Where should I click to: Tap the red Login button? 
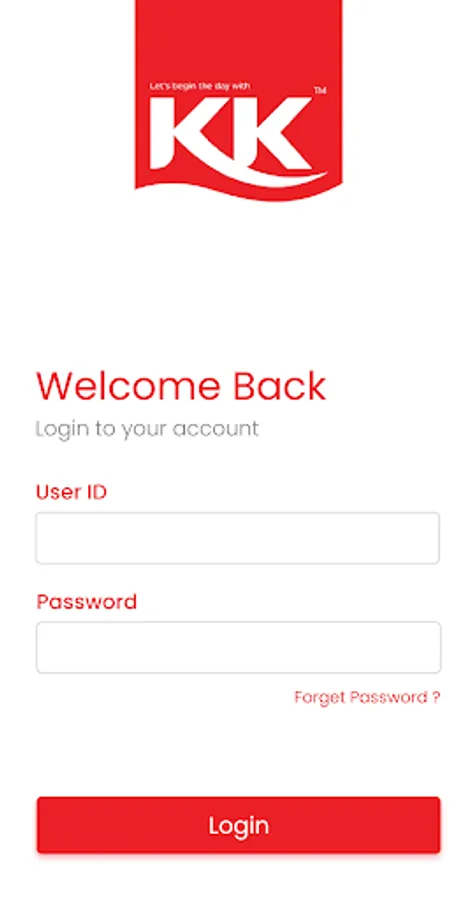point(238,825)
